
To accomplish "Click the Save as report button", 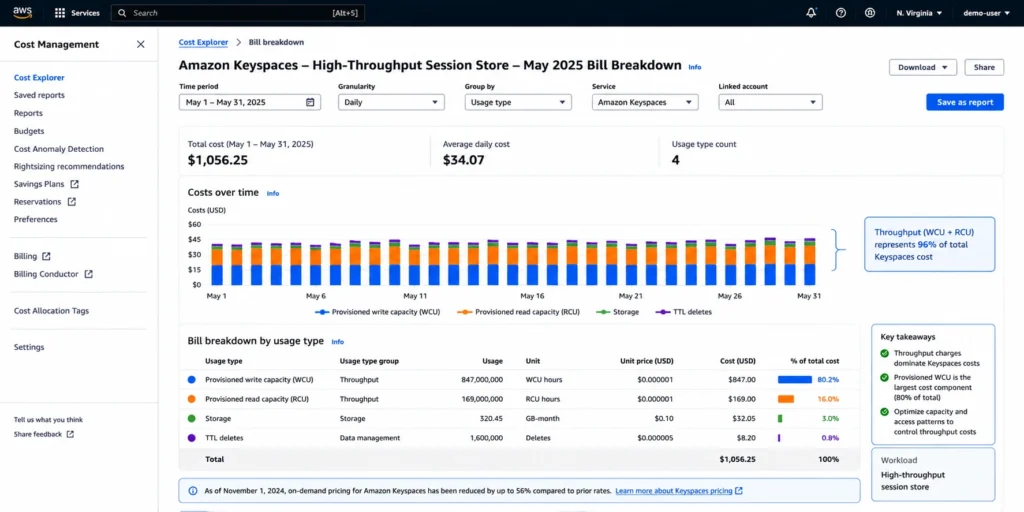I will click(965, 102).
